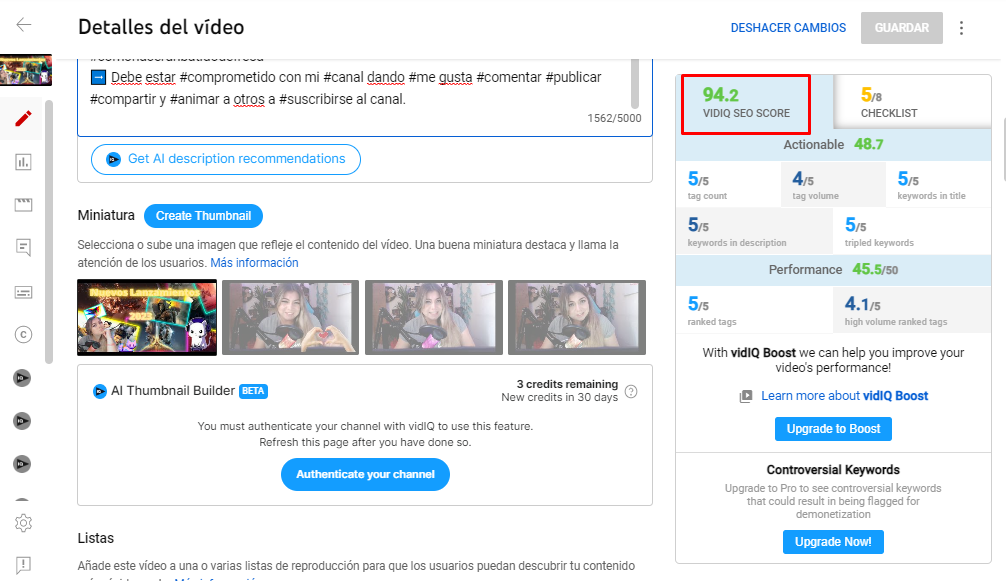Click the Authenticate your channel button
Viewport: 1006px width, 581px height.
[x=365, y=475]
